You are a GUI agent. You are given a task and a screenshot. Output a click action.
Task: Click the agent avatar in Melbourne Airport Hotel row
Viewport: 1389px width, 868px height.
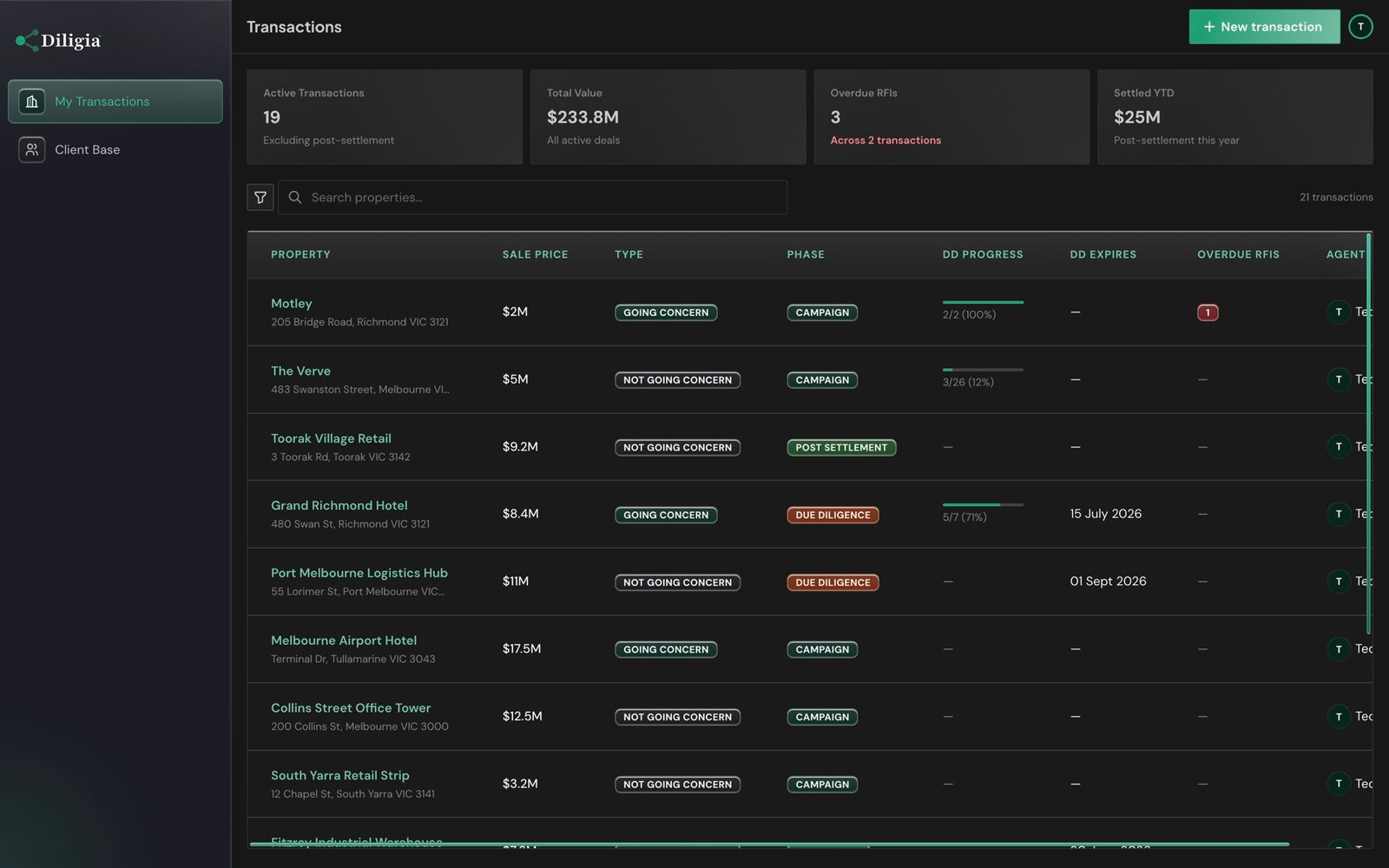click(1339, 648)
